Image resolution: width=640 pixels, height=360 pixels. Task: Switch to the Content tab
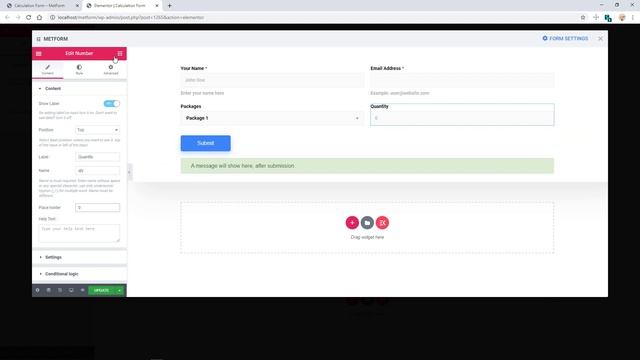48,69
